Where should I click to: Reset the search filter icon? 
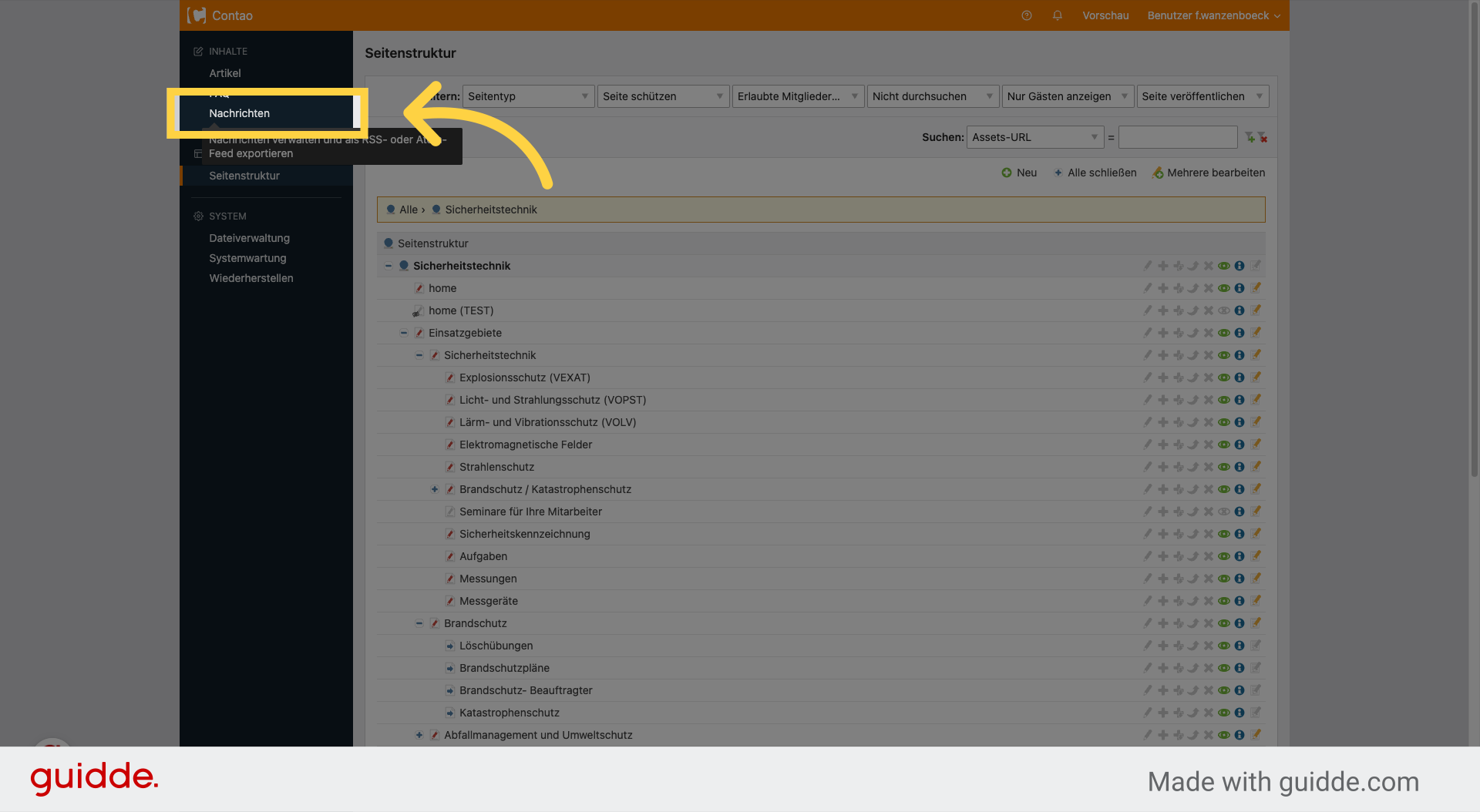[1263, 137]
